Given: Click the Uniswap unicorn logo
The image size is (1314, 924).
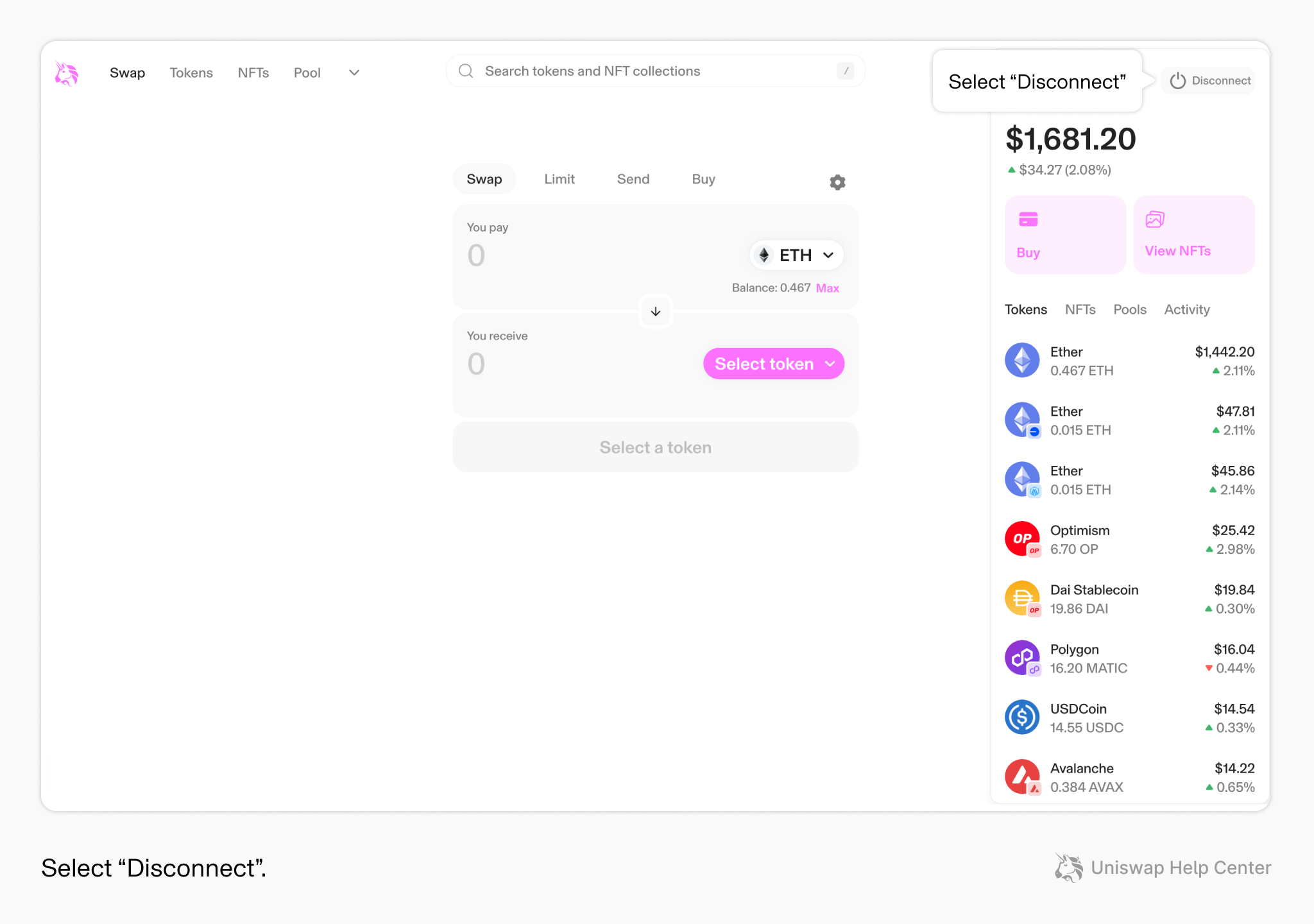Looking at the screenshot, I should click(66, 73).
